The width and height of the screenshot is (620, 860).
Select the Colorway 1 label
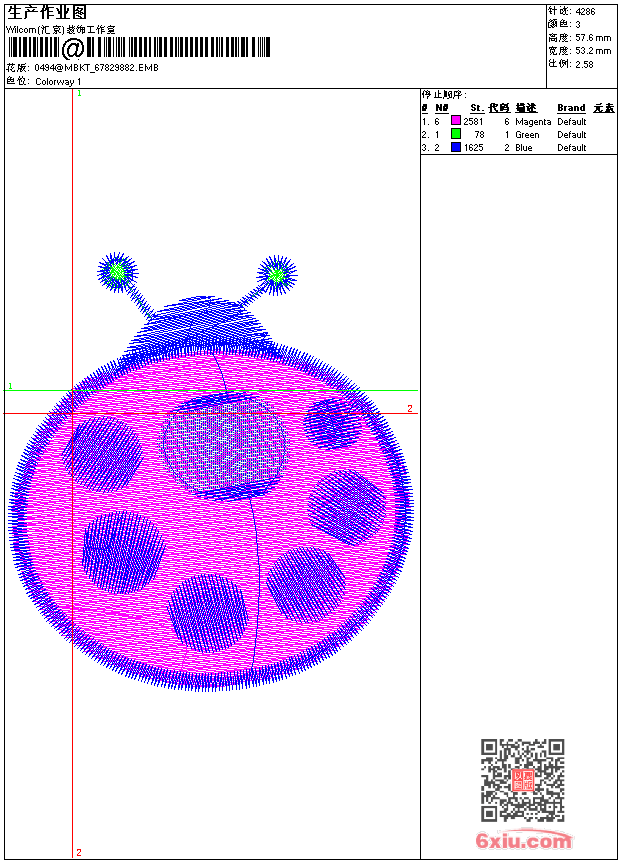click(x=58, y=81)
